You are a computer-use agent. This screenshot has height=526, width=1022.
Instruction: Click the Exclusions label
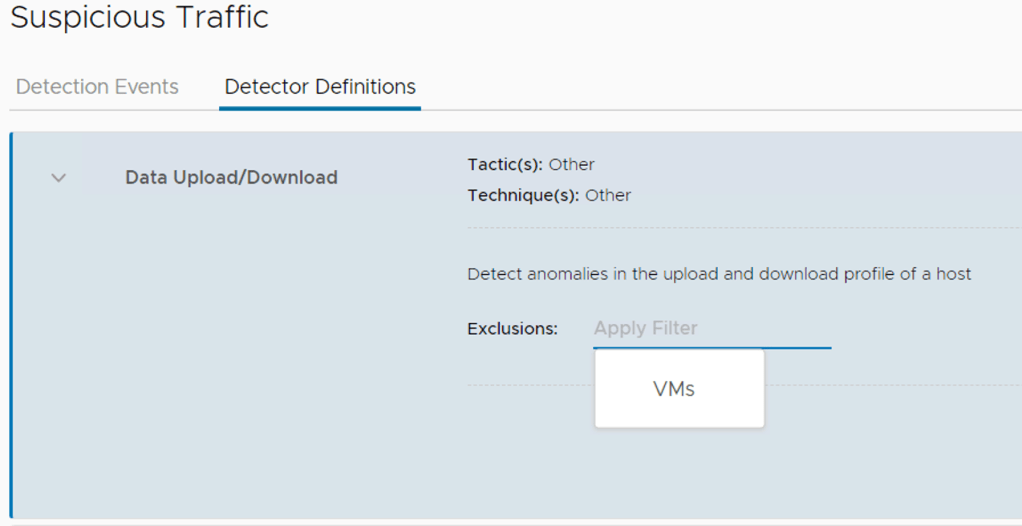(x=512, y=328)
